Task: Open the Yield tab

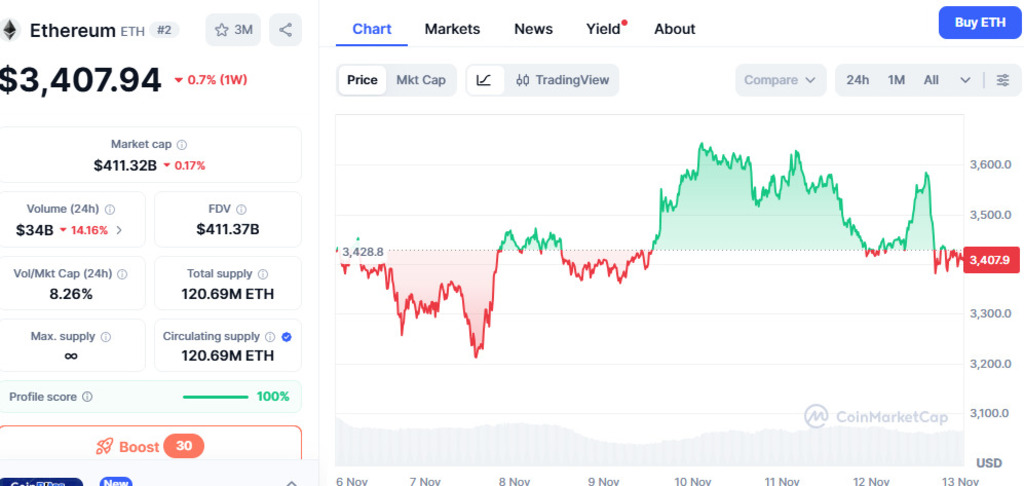Action: [x=603, y=29]
